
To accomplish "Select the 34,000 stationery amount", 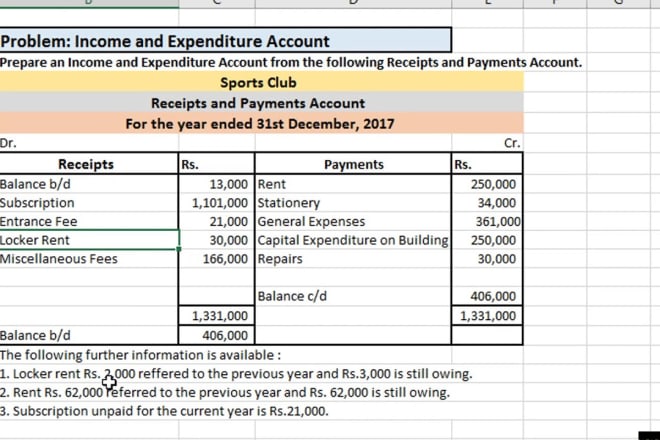I will click(x=487, y=203).
